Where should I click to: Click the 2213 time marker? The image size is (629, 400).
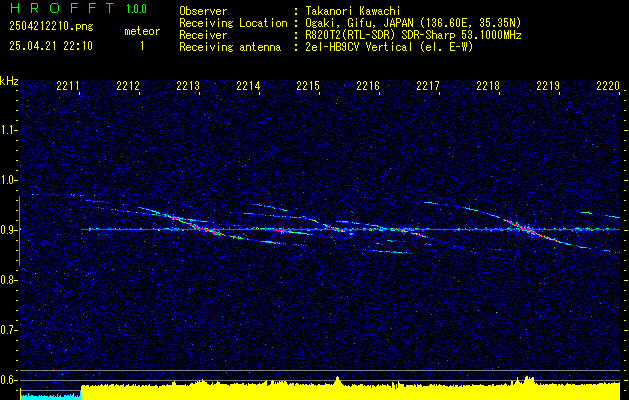(x=188, y=85)
